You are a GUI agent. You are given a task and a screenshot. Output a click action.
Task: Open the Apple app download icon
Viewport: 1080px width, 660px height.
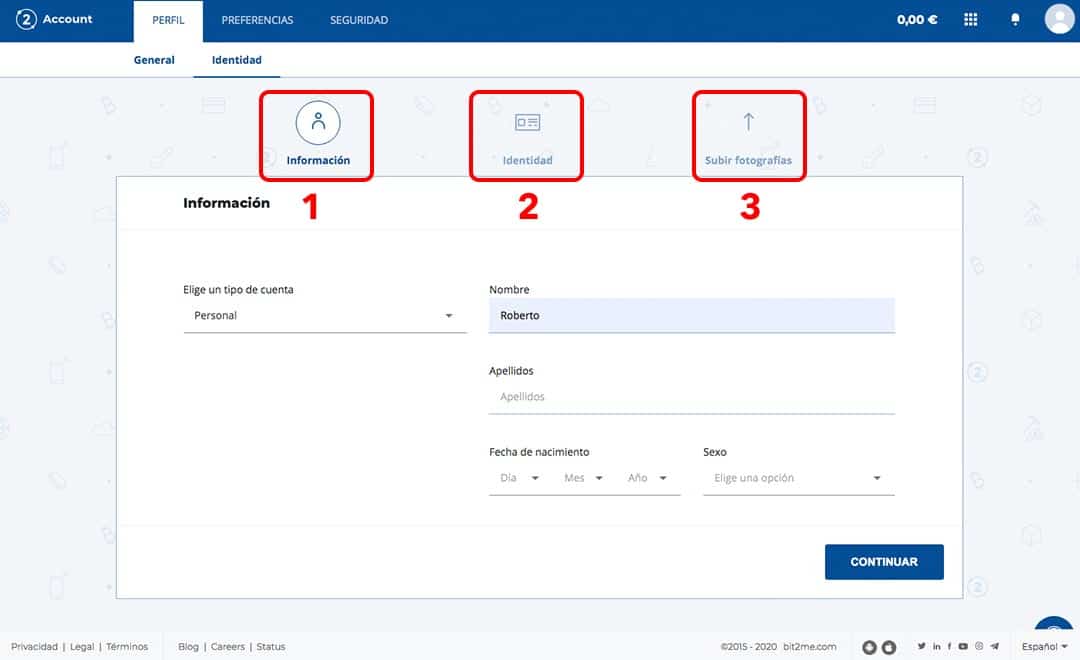pos(889,647)
